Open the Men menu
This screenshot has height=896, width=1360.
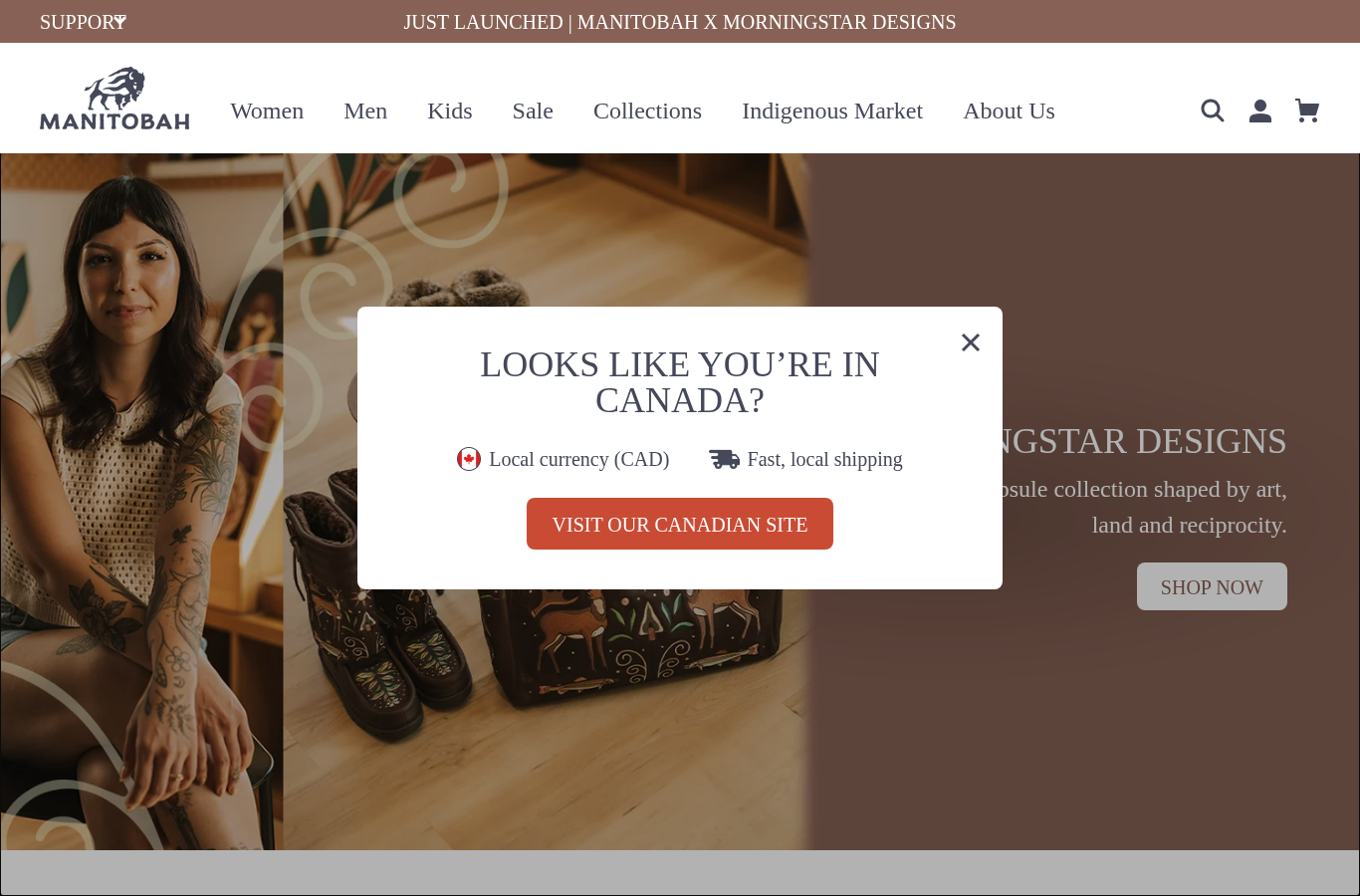(x=365, y=111)
